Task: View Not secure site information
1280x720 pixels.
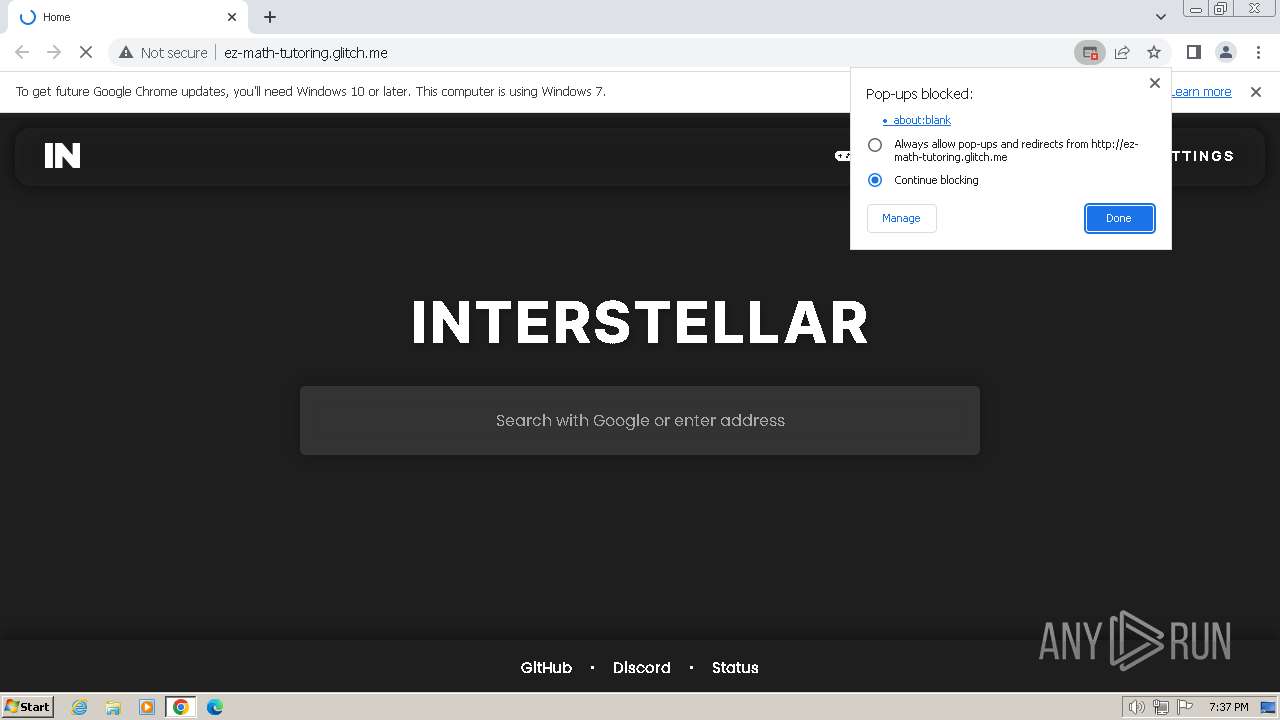Action: coord(163,53)
